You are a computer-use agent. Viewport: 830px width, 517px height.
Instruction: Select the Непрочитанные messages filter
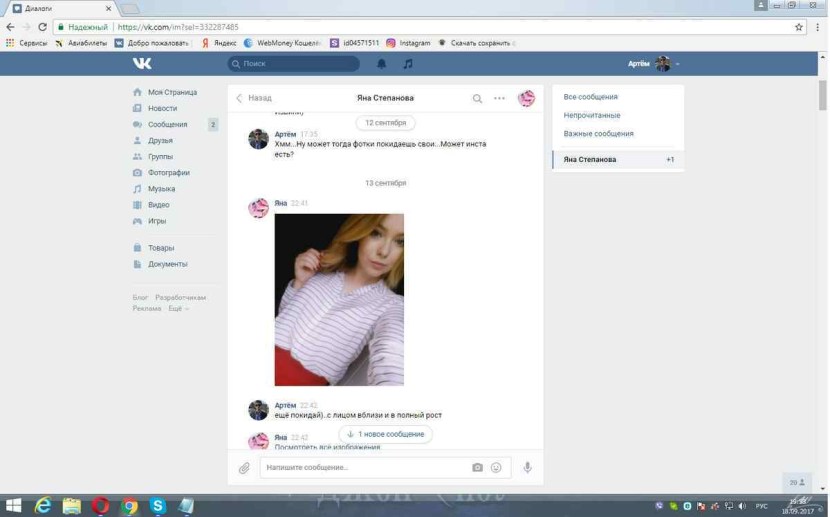591,115
